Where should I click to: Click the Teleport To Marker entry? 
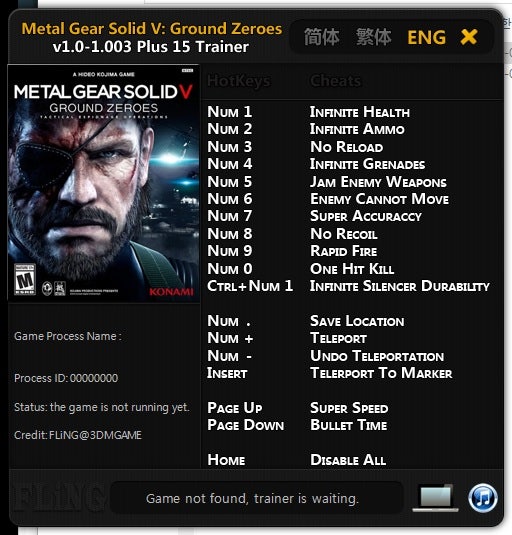tap(381, 373)
